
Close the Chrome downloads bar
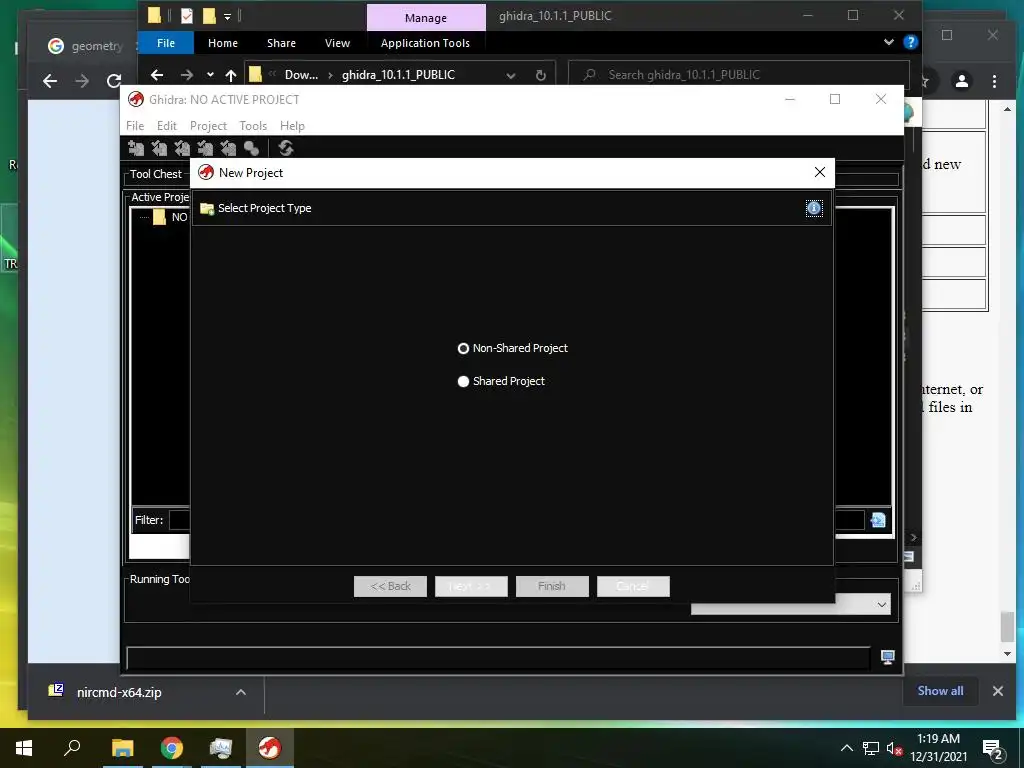(x=997, y=691)
